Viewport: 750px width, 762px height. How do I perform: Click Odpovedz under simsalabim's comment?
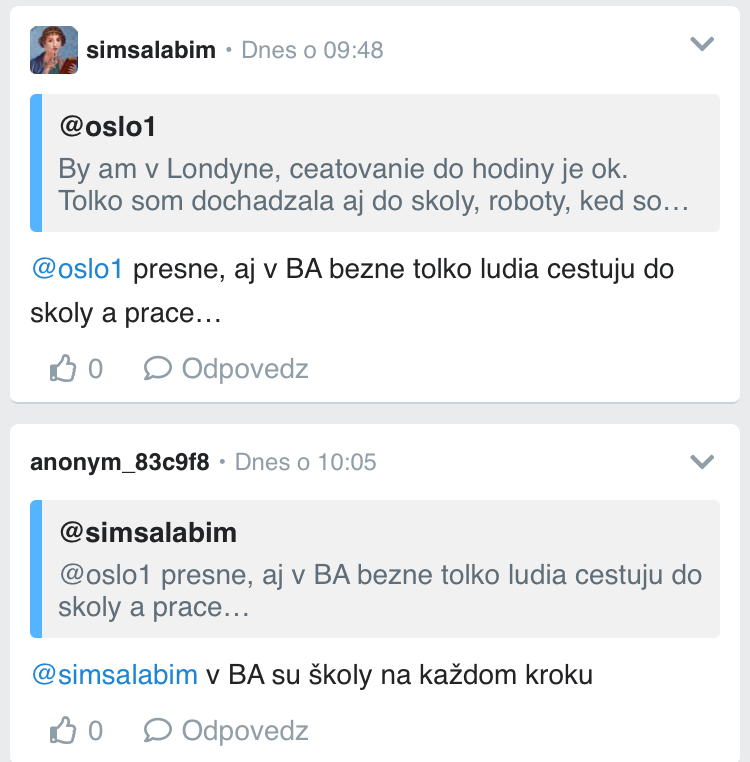tap(244, 369)
